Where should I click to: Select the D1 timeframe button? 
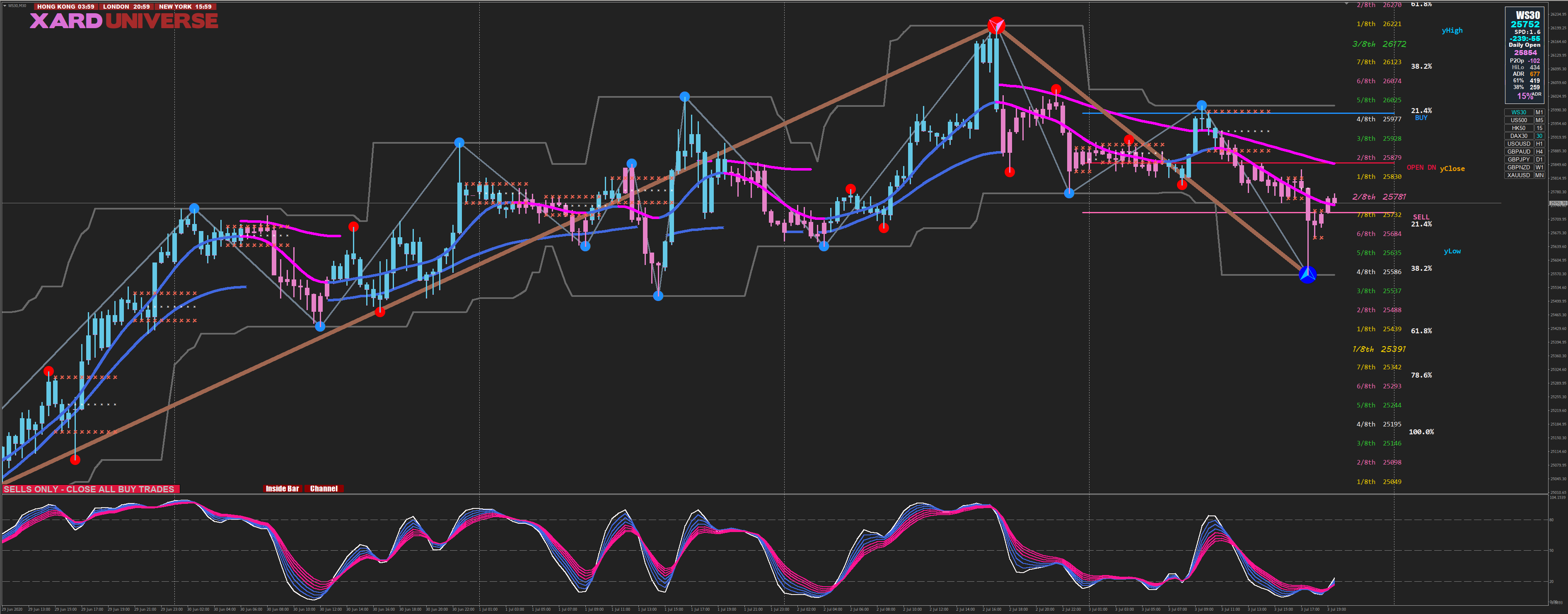[1539, 159]
